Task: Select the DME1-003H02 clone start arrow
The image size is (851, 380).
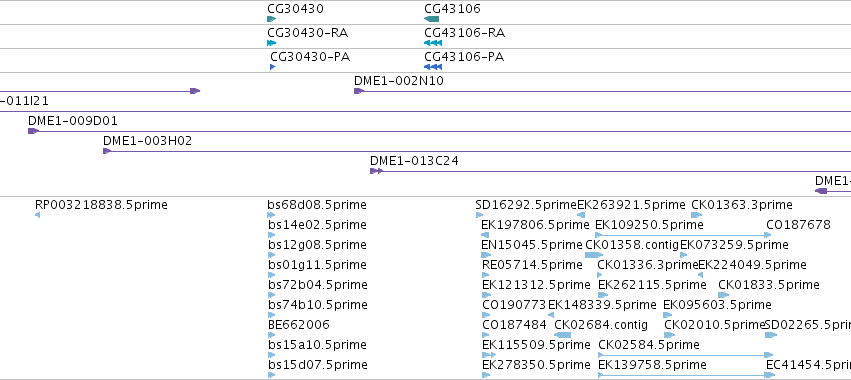Action: tap(107, 151)
